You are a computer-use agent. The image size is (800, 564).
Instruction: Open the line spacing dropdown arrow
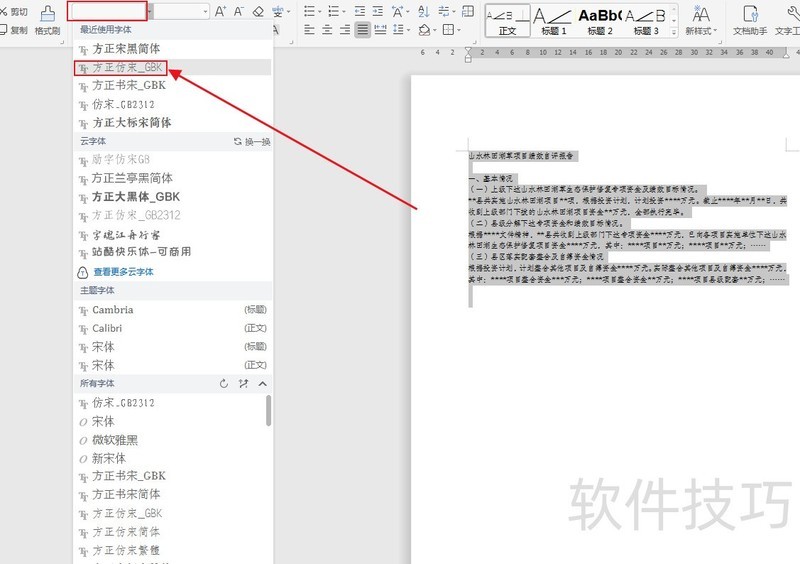tap(408, 31)
